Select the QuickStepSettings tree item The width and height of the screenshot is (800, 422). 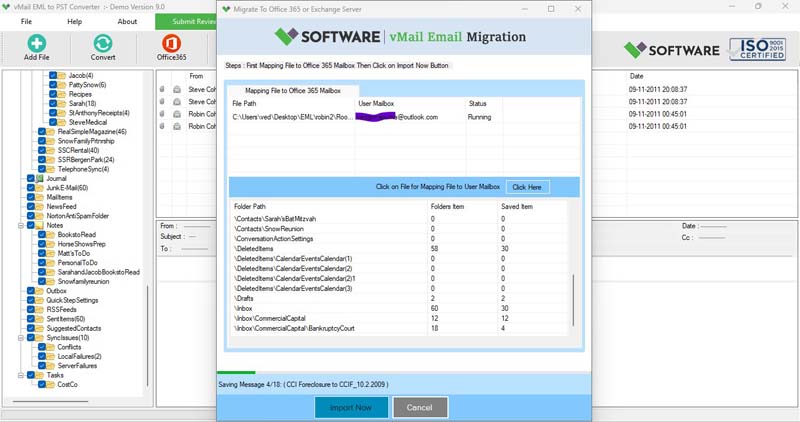tap(72, 300)
